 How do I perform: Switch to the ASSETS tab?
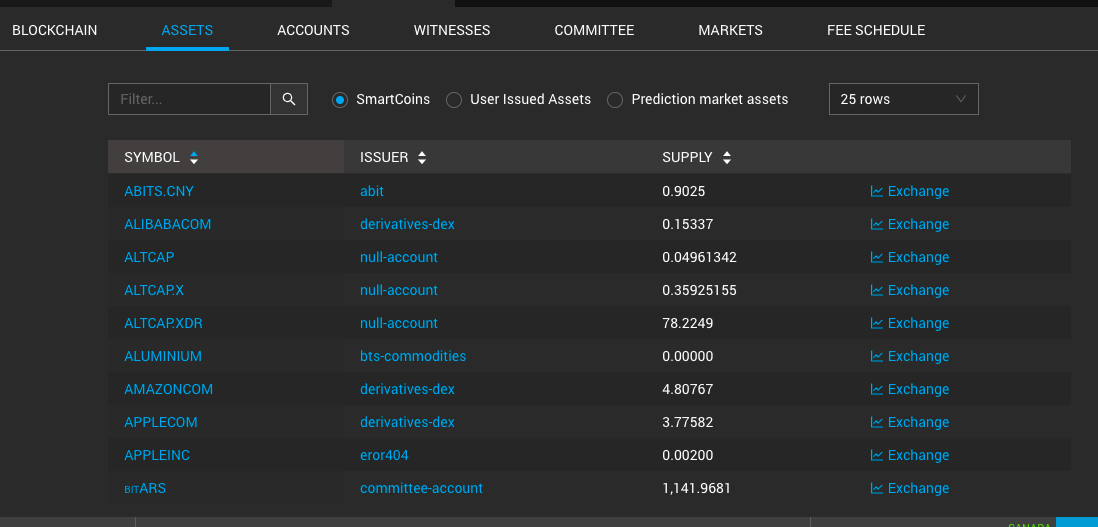point(187,30)
